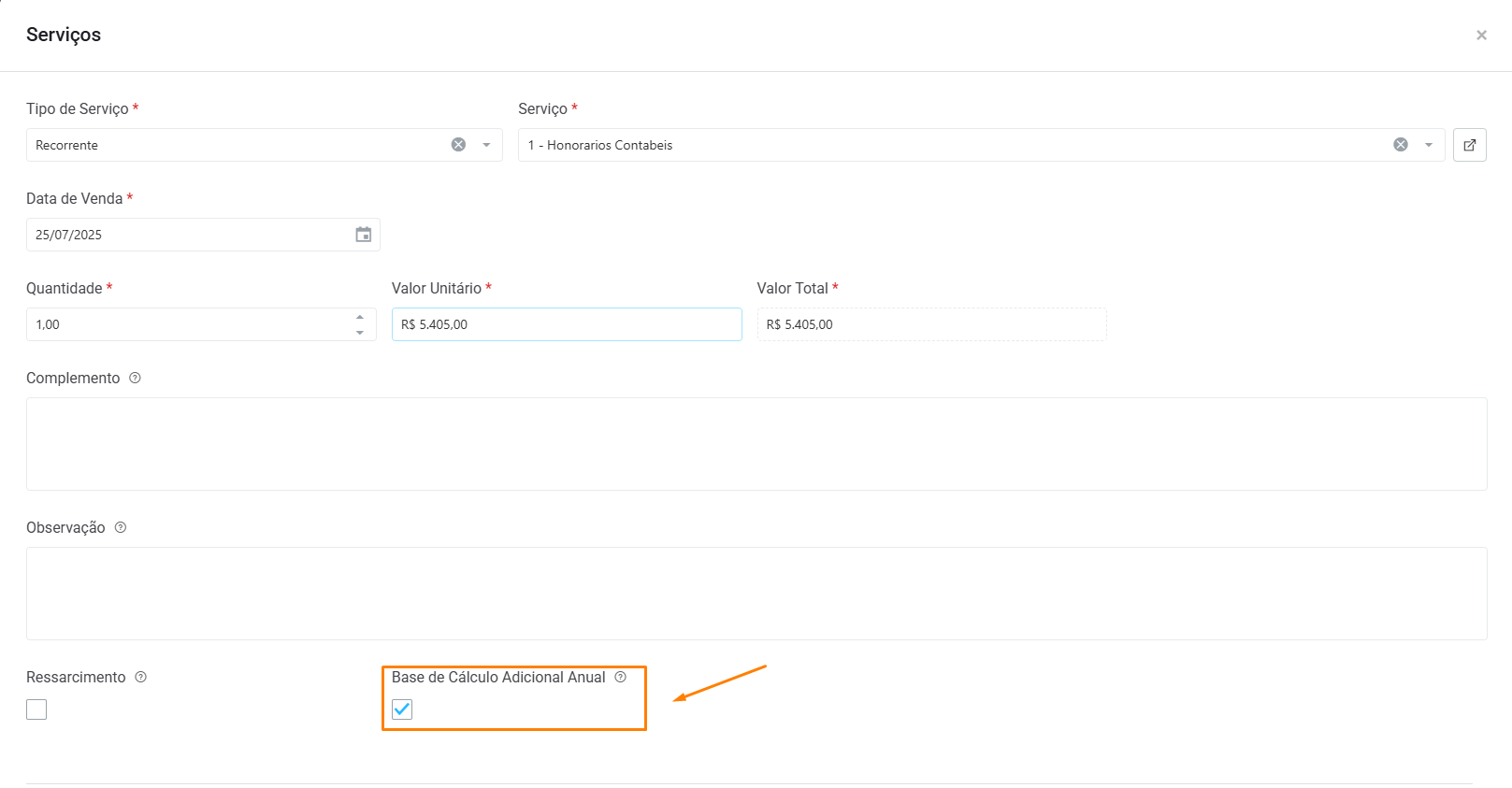Click the Ressarcimento help icon
The height and width of the screenshot is (788, 1512).
coord(141,678)
